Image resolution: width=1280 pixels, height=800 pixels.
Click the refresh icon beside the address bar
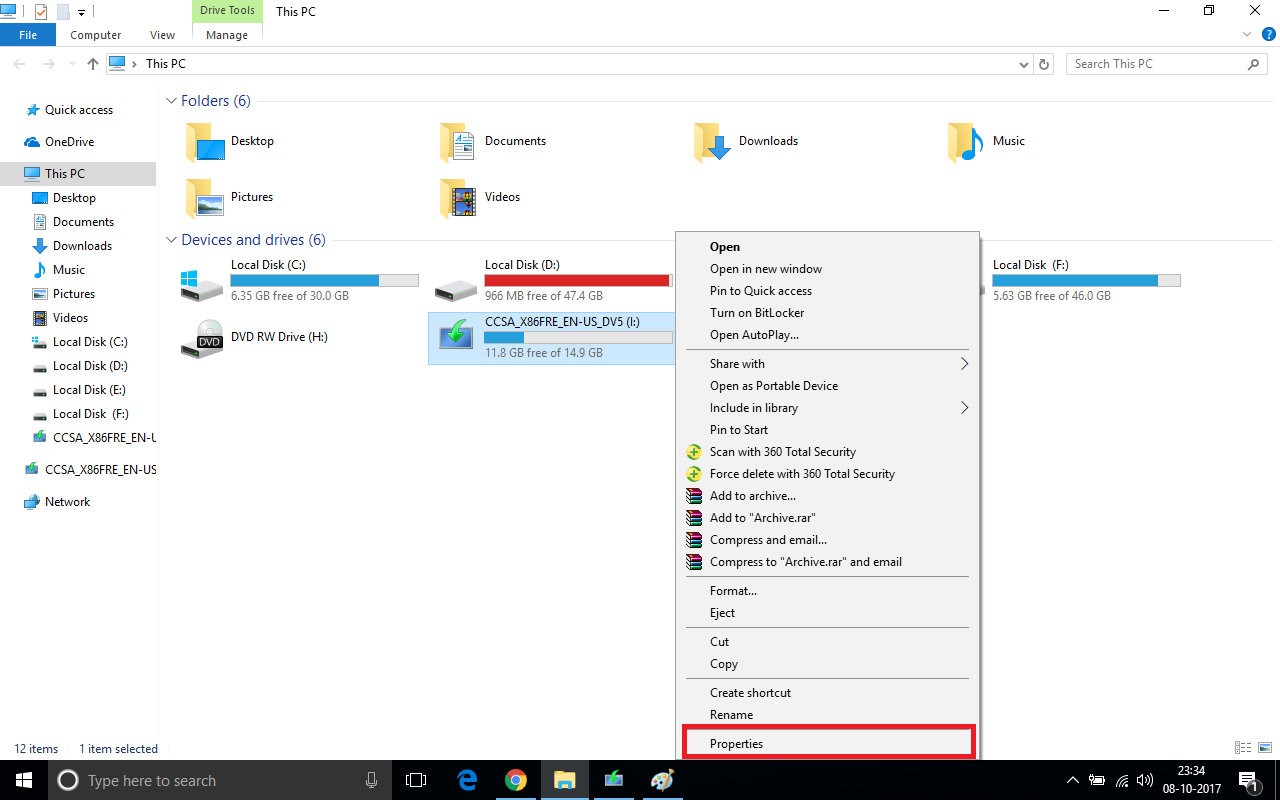pyautogui.click(x=1044, y=63)
